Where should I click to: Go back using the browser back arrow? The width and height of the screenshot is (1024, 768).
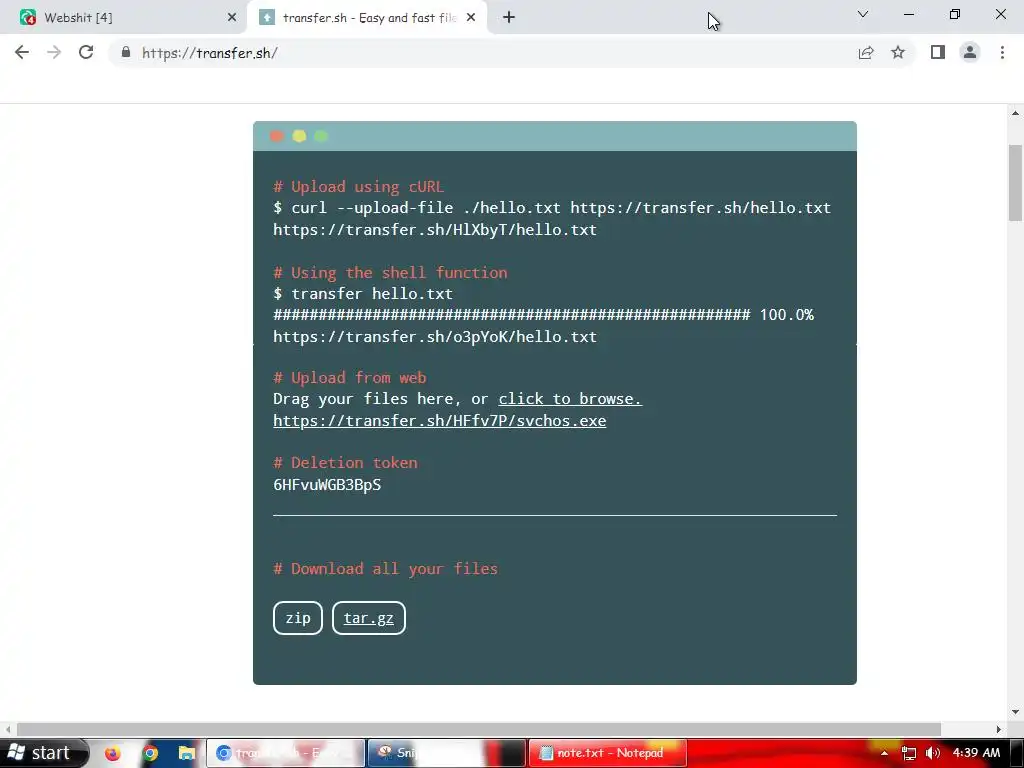tap(22, 52)
